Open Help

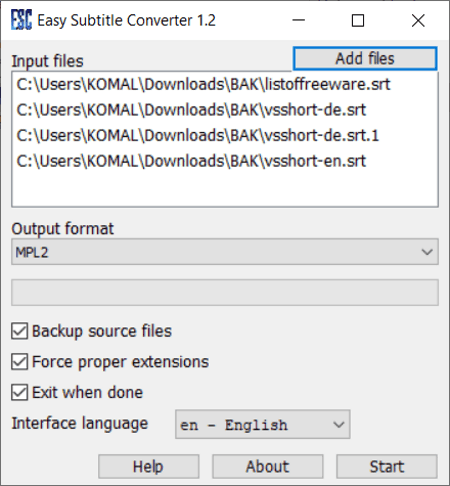149,466
